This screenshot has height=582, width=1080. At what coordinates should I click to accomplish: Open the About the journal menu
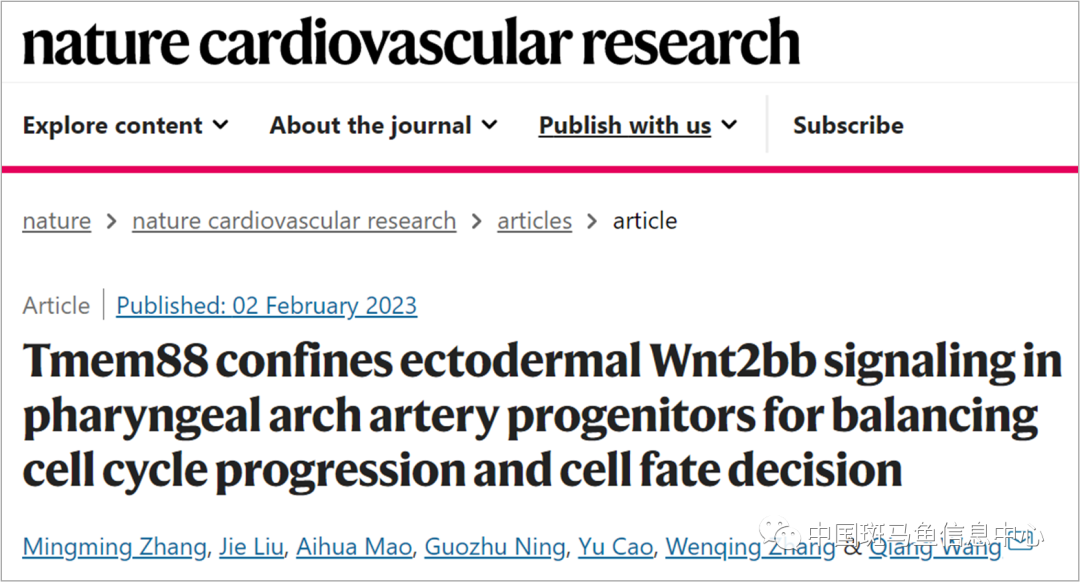pyautogui.click(x=370, y=125)
